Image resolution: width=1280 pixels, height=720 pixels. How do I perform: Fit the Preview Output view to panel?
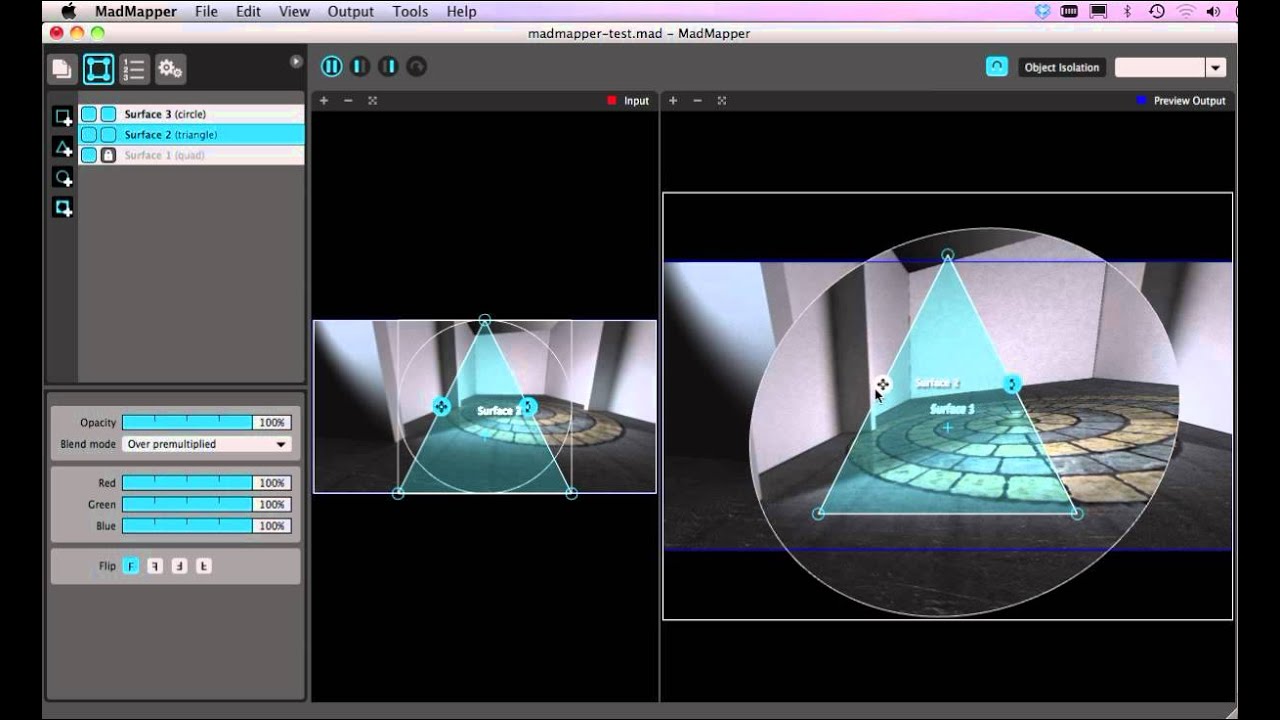tap(721, 100)
